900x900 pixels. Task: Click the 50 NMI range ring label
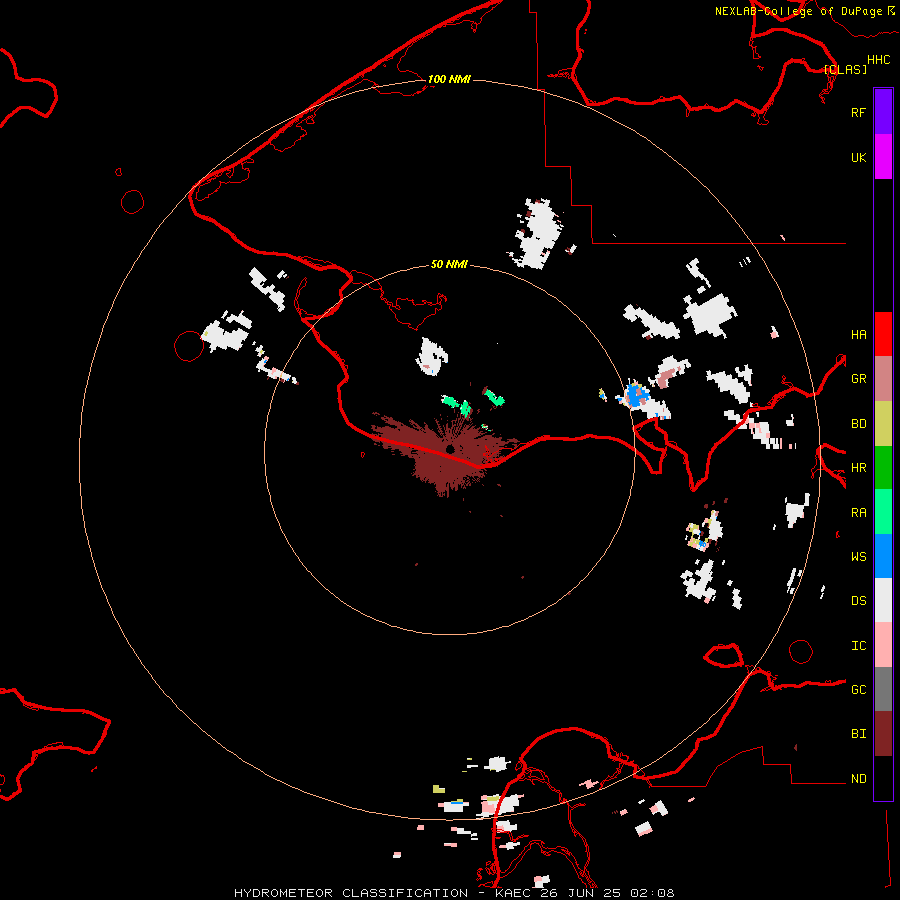coord(449,264)
